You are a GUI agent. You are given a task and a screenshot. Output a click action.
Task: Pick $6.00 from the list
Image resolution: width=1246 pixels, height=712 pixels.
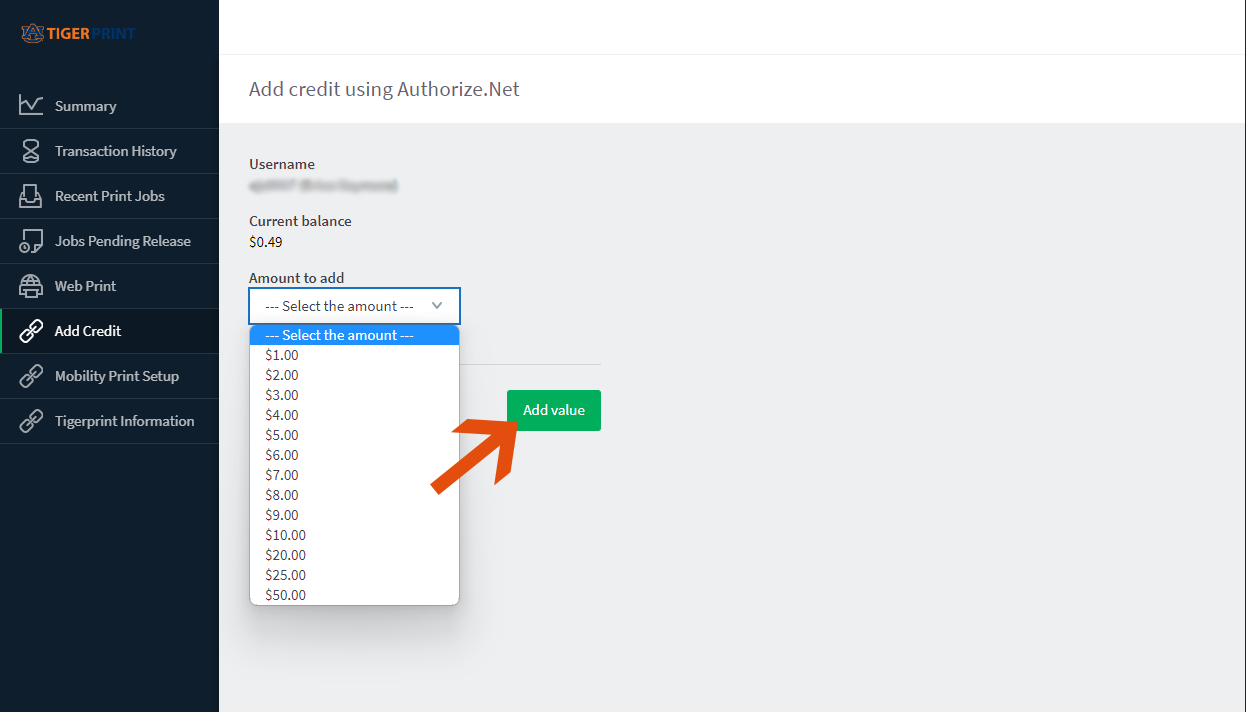(x=354, y=455)
